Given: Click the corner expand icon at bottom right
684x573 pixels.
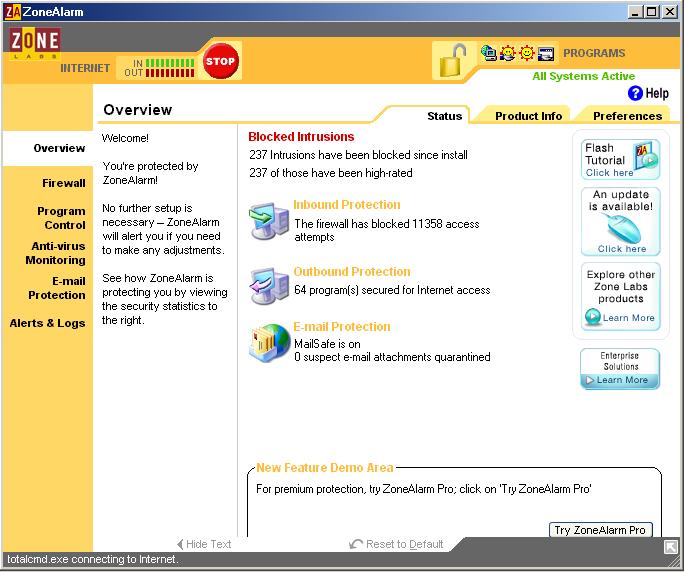Looking at the screenshot, I should (x=671, y=546).
